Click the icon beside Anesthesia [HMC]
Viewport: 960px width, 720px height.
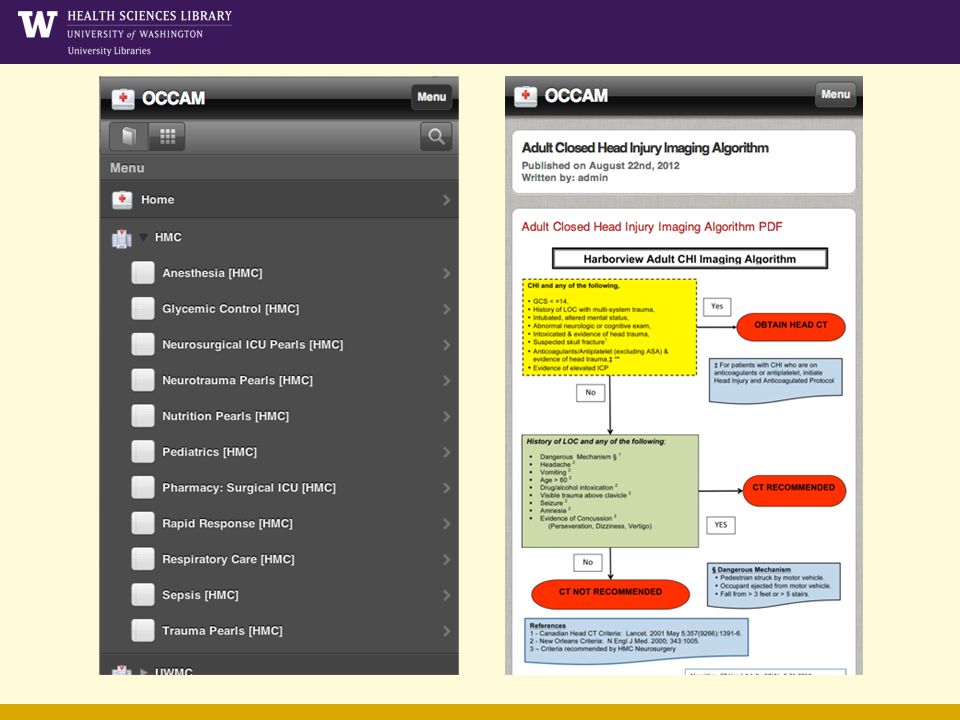pos(143,273)
